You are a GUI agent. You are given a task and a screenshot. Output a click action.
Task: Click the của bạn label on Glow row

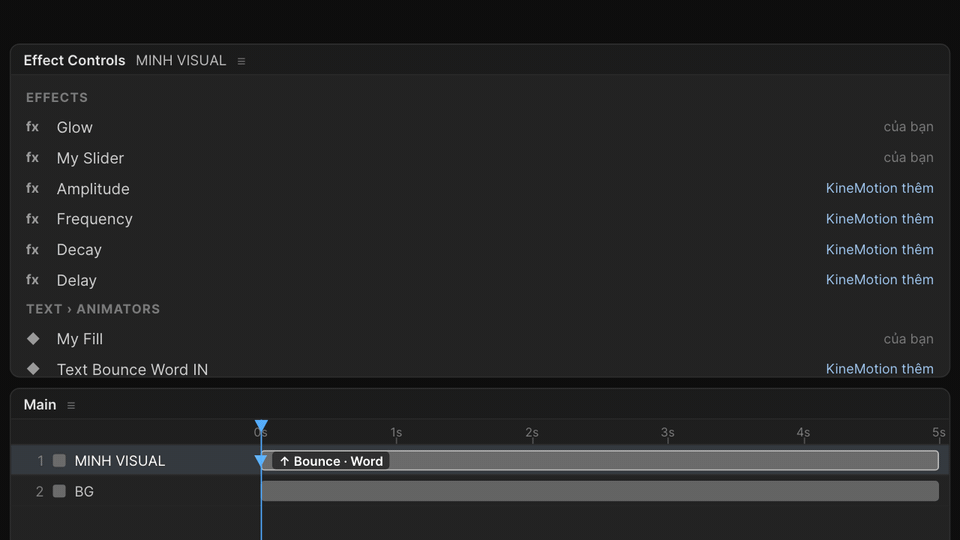(x=909, y=127)
